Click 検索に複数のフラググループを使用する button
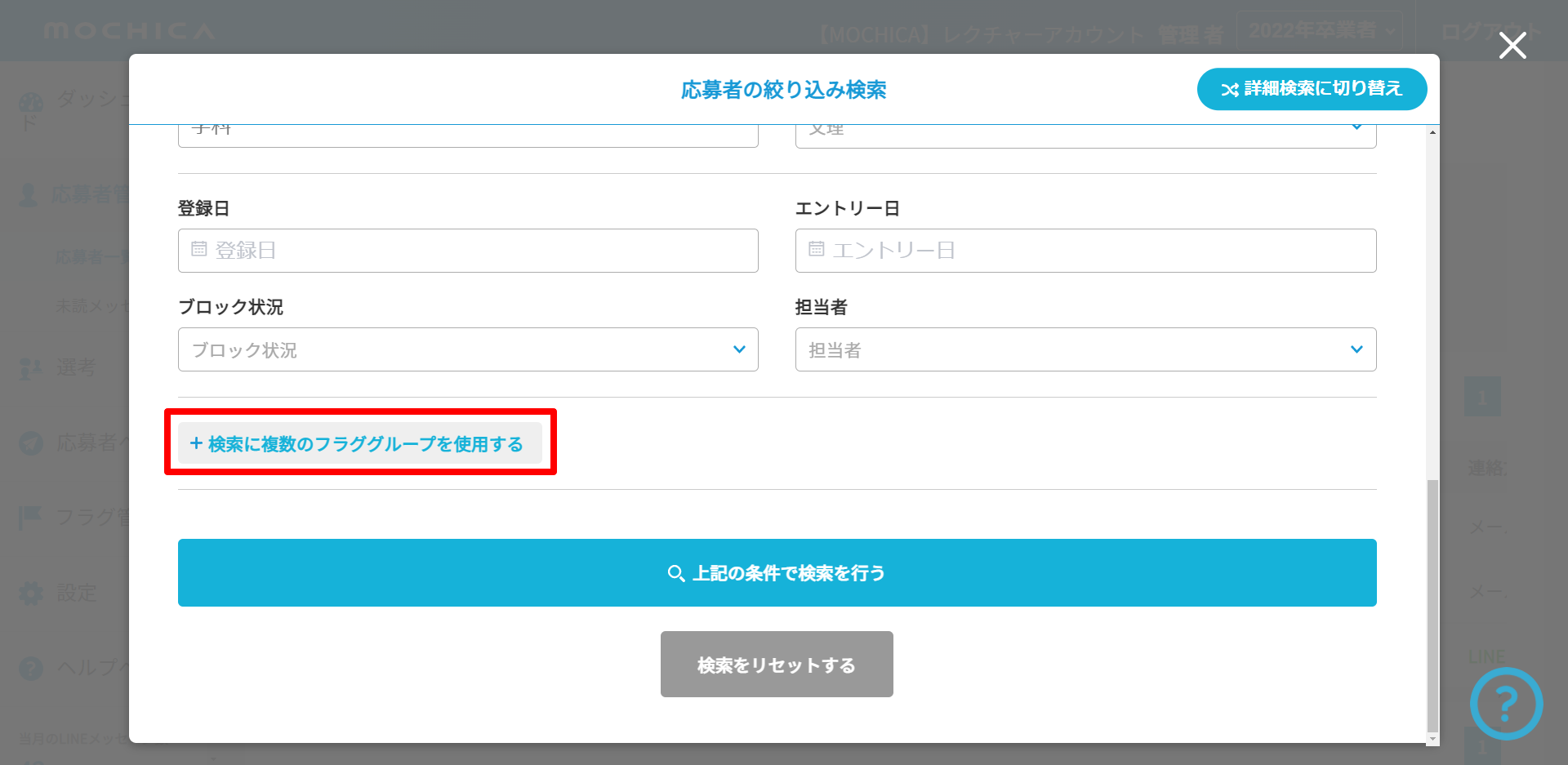The image size is (1568, 765). 360,443
